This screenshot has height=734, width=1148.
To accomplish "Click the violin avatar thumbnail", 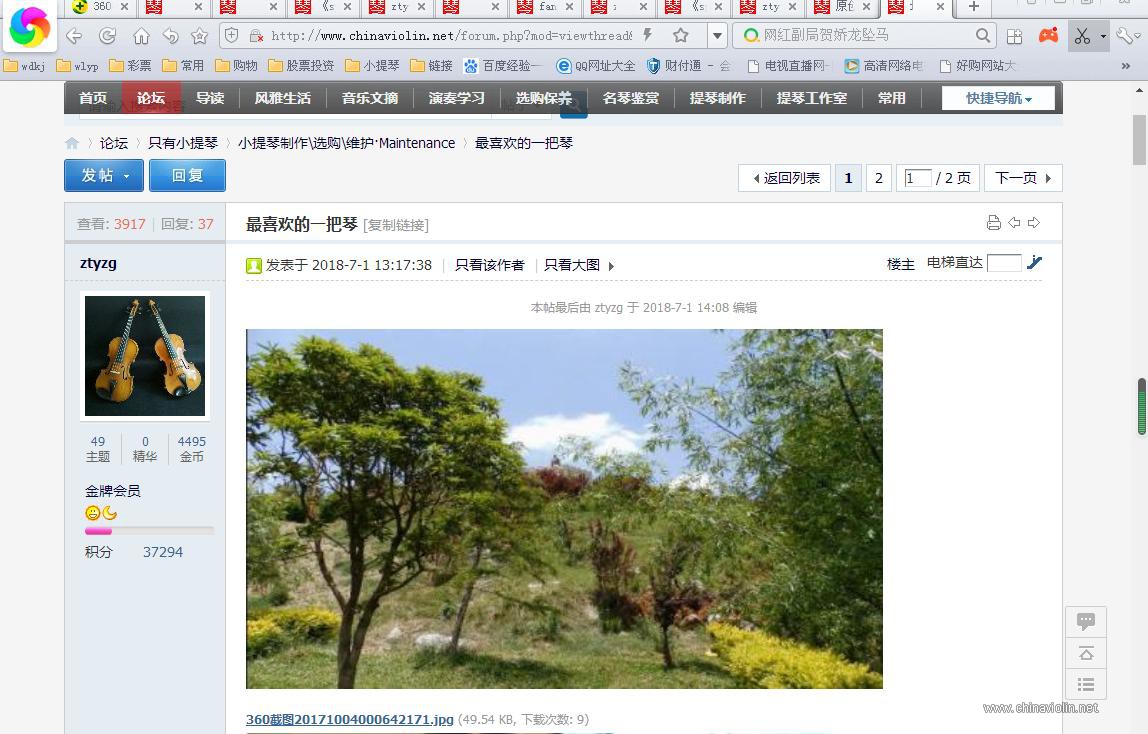I will click(145, 356).
